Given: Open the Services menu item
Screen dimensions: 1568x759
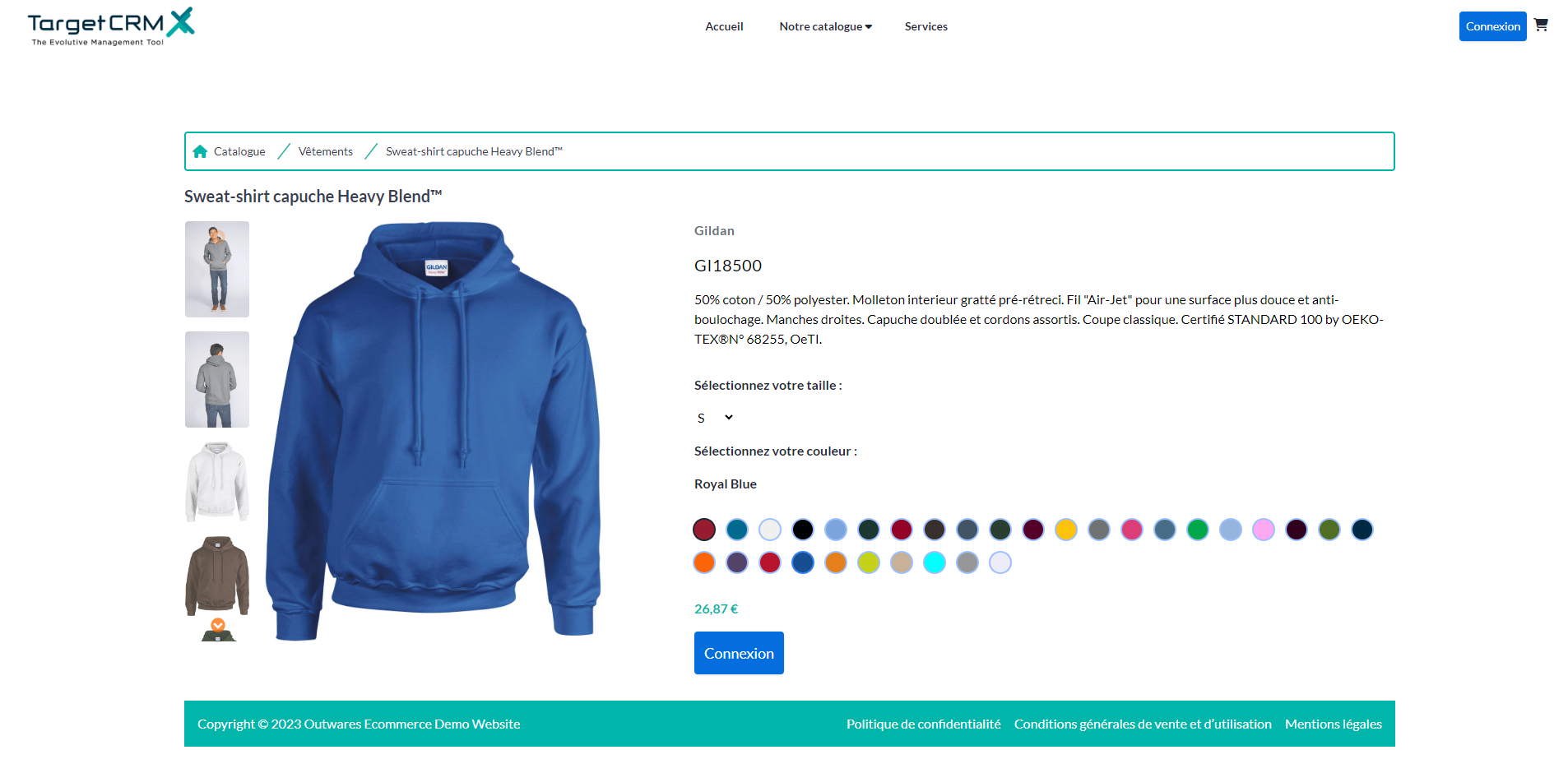Looking at the screenshot, I should tap(926, 26).
